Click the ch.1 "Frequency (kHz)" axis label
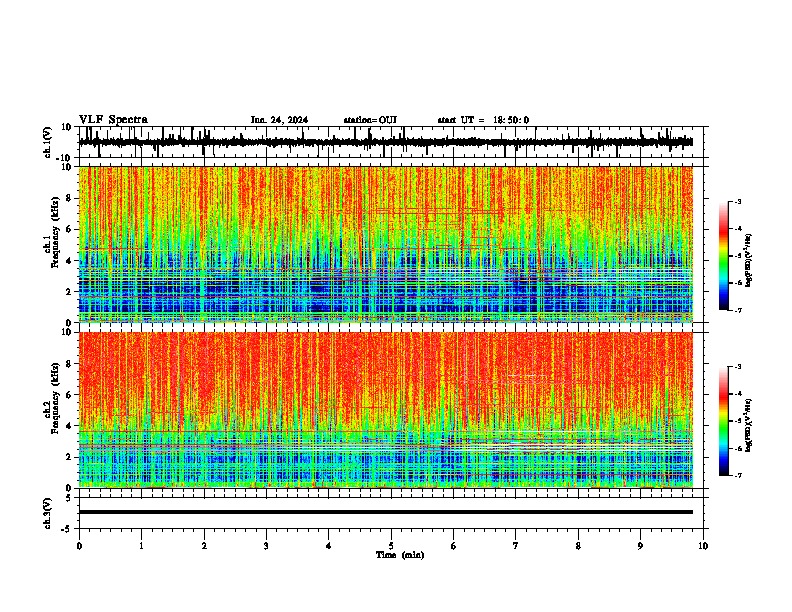 55,233
